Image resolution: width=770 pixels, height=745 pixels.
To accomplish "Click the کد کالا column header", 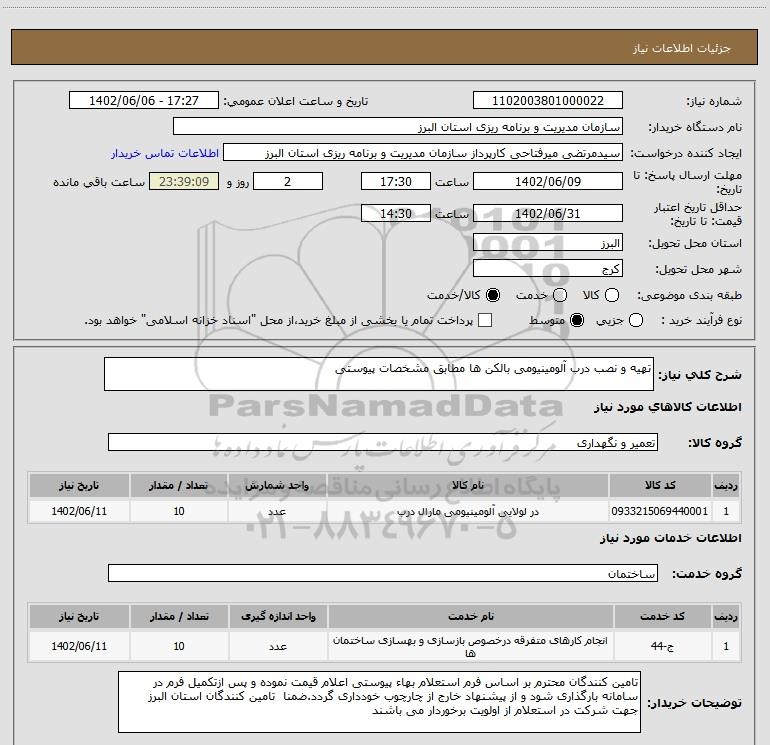I will (x=660, y=485).
